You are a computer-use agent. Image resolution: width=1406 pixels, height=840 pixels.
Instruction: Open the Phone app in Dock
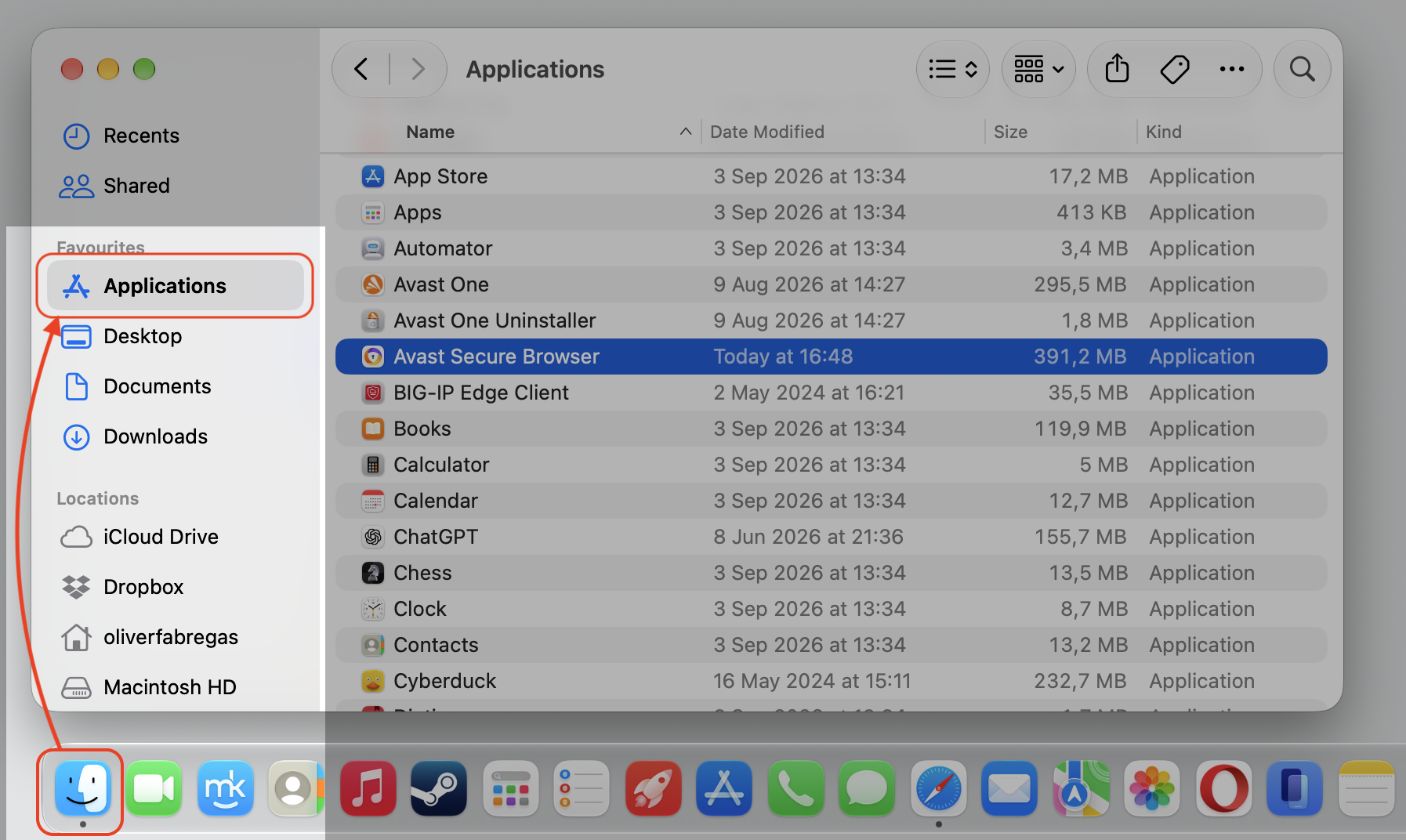pyautogui.click(x=795, y=788)
